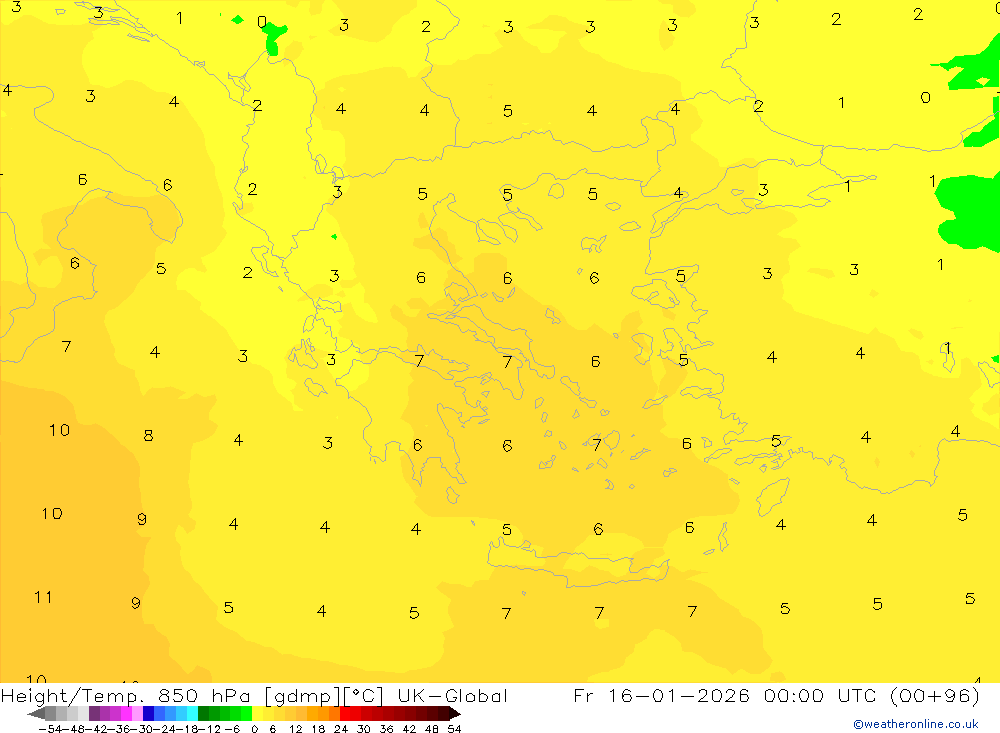Select the bright red legend swatch above 24
Screen dimensions: 1000x733
pos(345,713)
